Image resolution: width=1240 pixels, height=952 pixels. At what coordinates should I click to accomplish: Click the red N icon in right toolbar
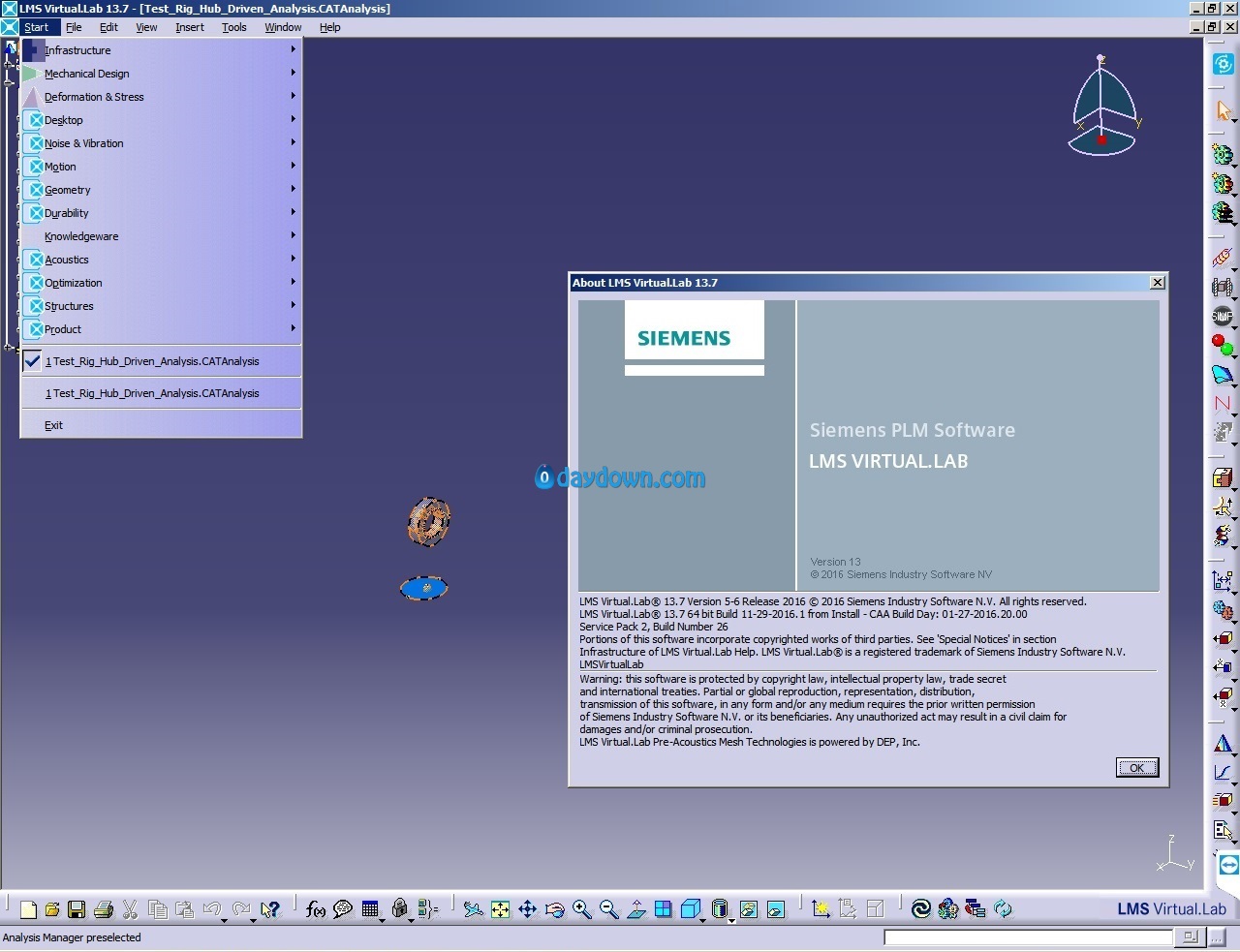(x=1223, y=403)
